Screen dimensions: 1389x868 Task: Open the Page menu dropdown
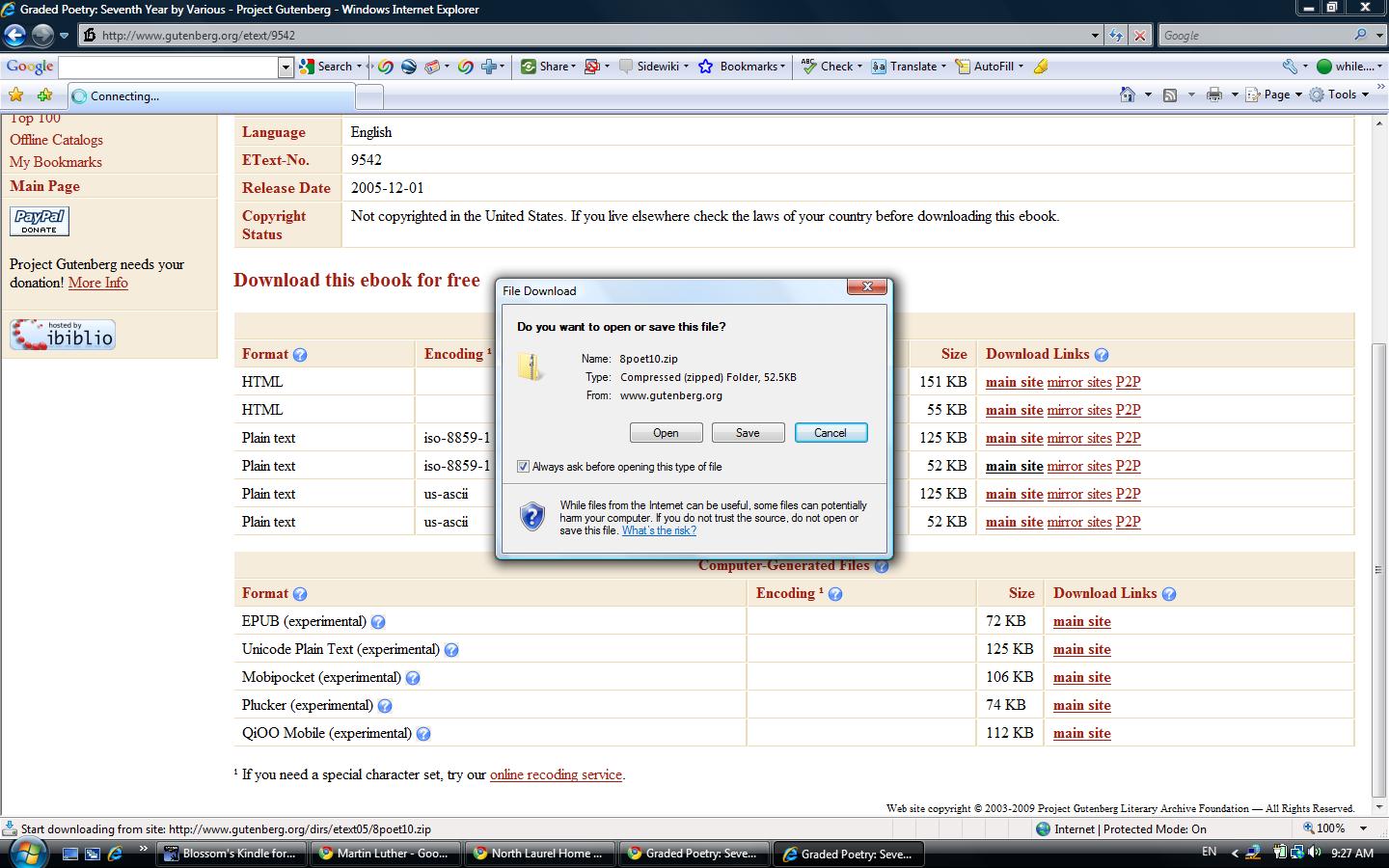1298,95
